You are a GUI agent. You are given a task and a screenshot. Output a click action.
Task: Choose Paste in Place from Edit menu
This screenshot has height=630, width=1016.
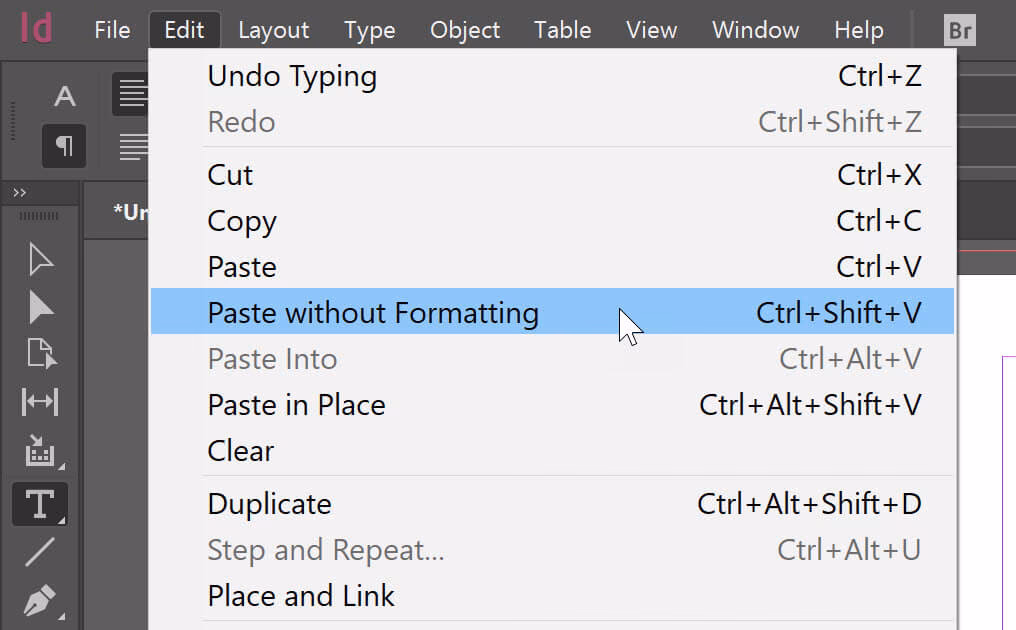pyautogui.click(x=296, y=405)
